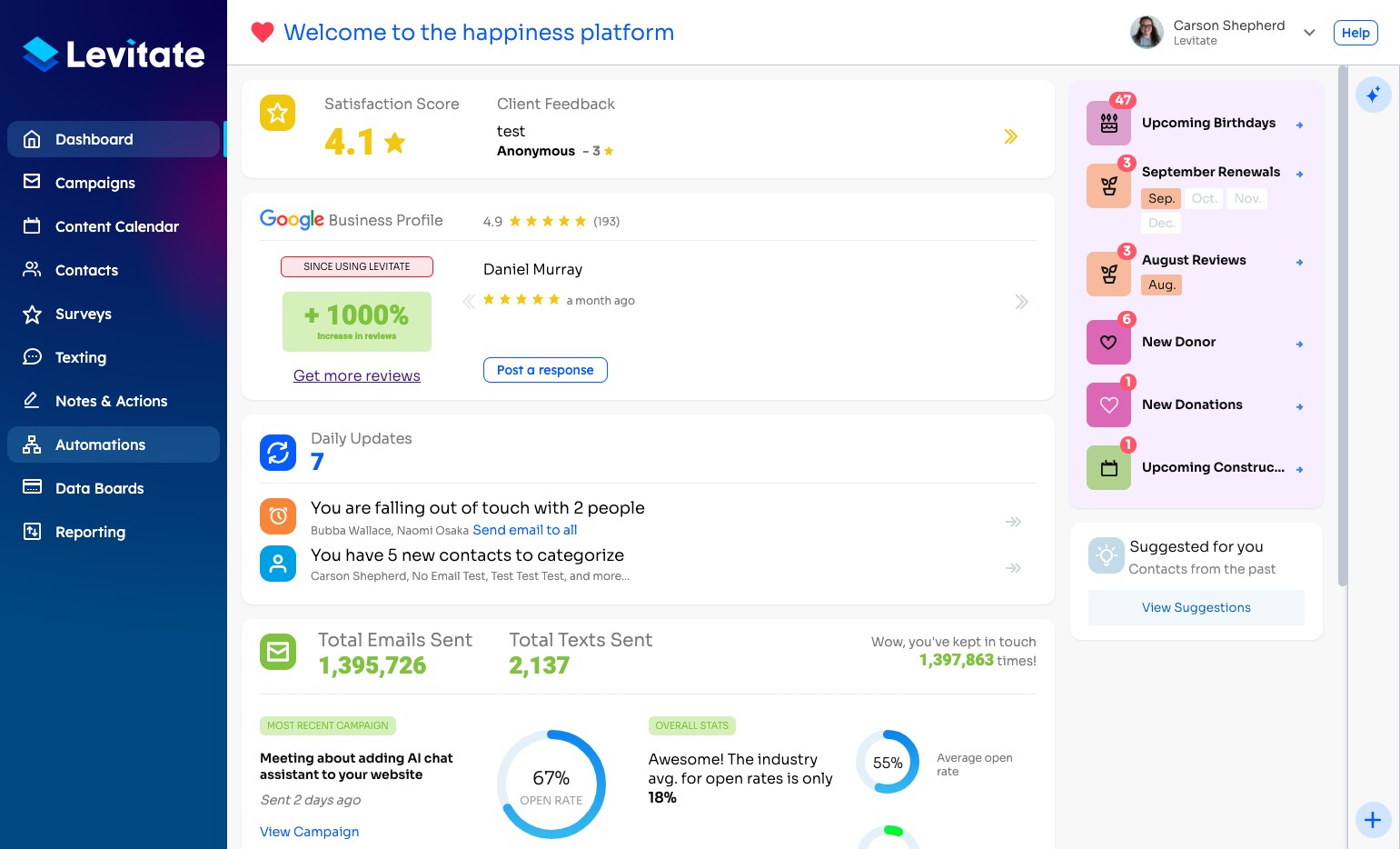Click the Suggested for you lightbulb icon
Screen dimensions: 1400x849
click(x=1106, y=555)
